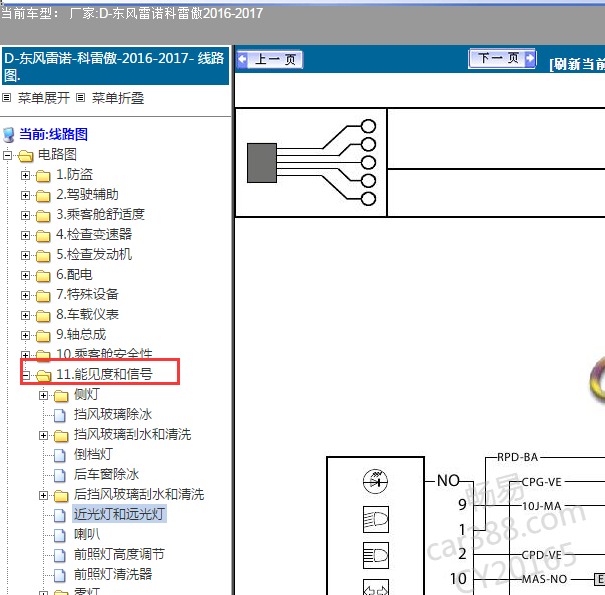
Task: Click the folder icon of 1.防盗
Action: [x=43, y=176]
